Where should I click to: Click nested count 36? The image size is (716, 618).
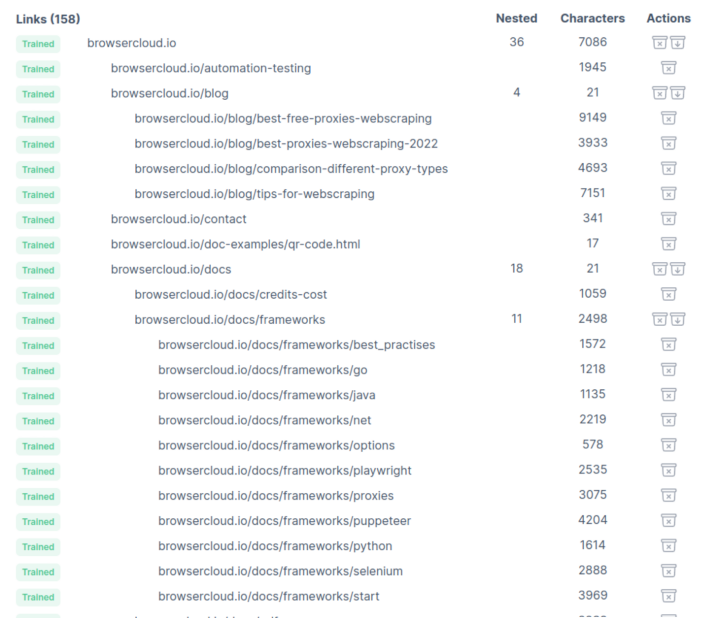pyautogui.click(x=516, y=42)
